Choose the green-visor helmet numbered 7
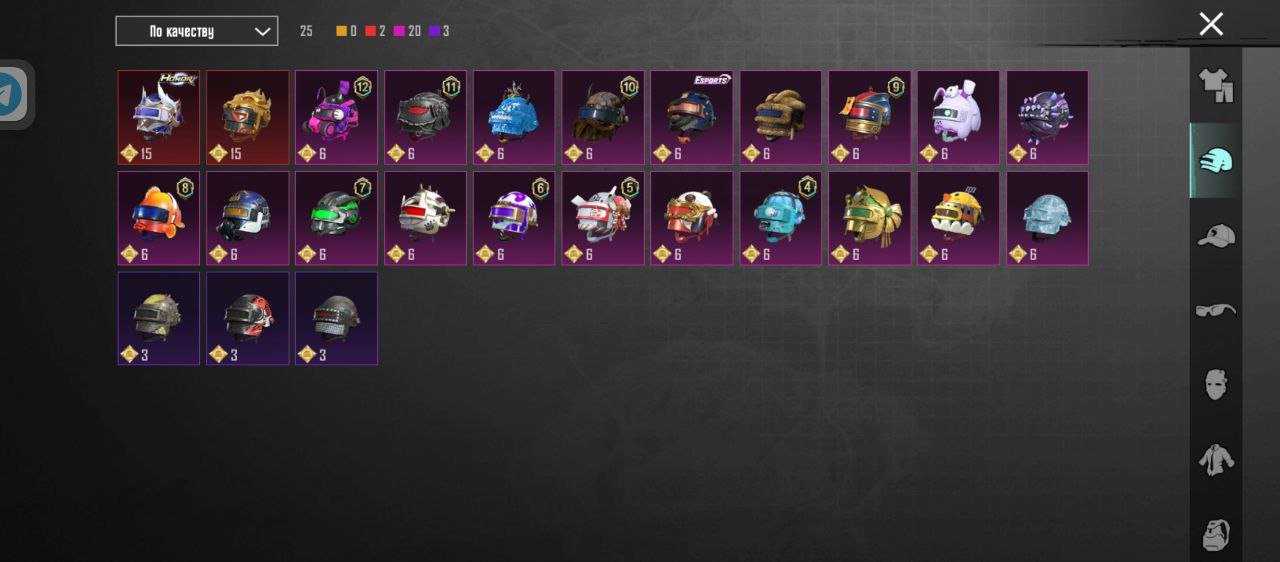Image resolution: width=1280 pixels, height=562 pixels. pos(336,218)
